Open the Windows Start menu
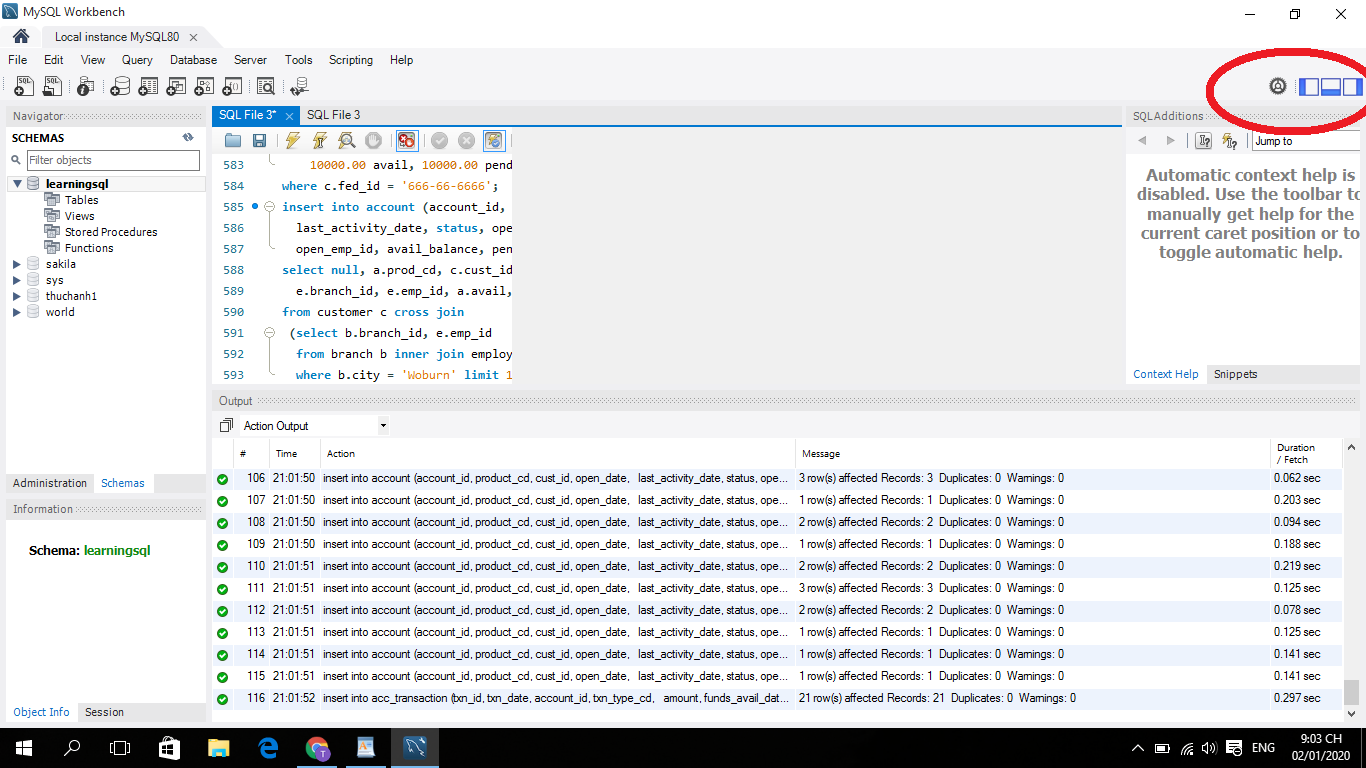 [x=23, y=747]
